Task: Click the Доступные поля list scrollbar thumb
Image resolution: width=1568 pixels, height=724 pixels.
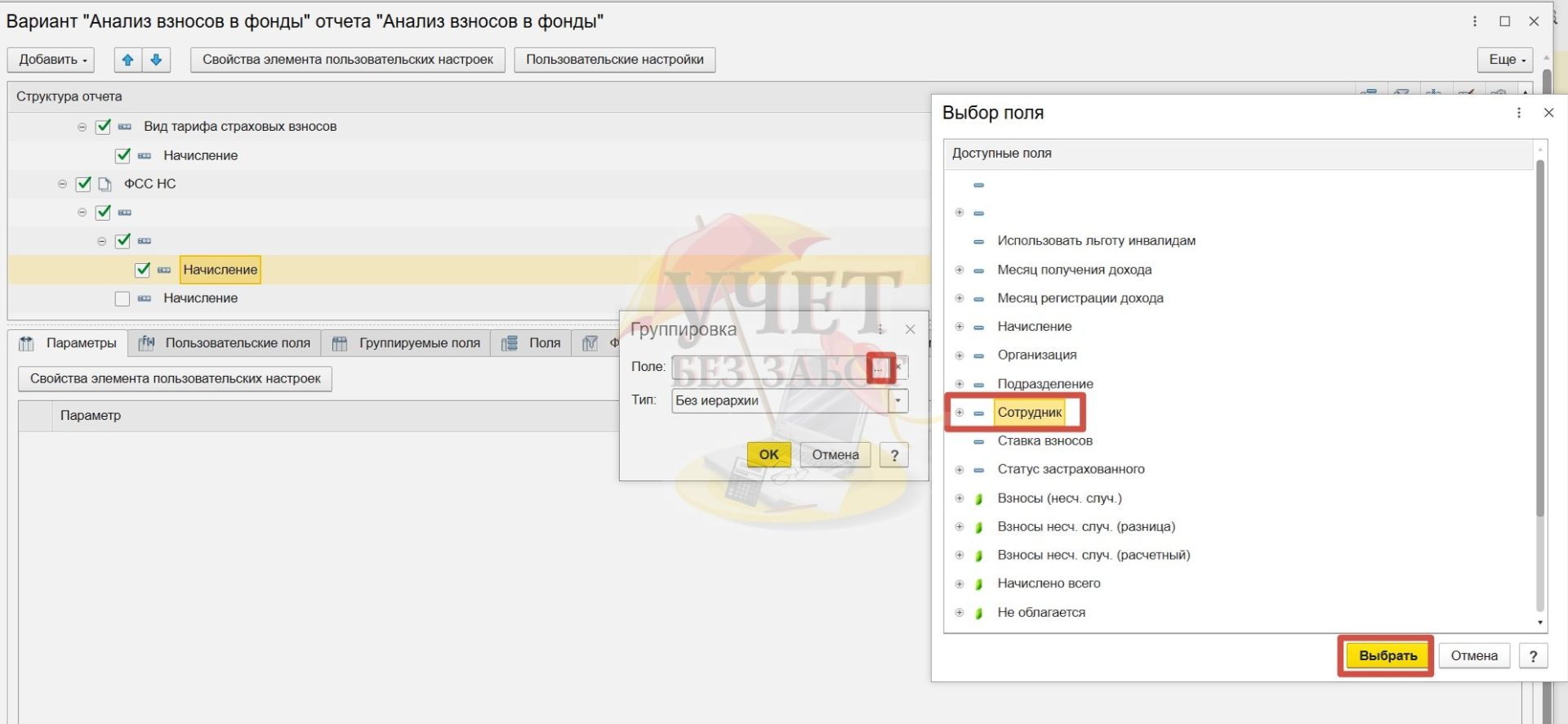Action: click(x=1540, y=339)
